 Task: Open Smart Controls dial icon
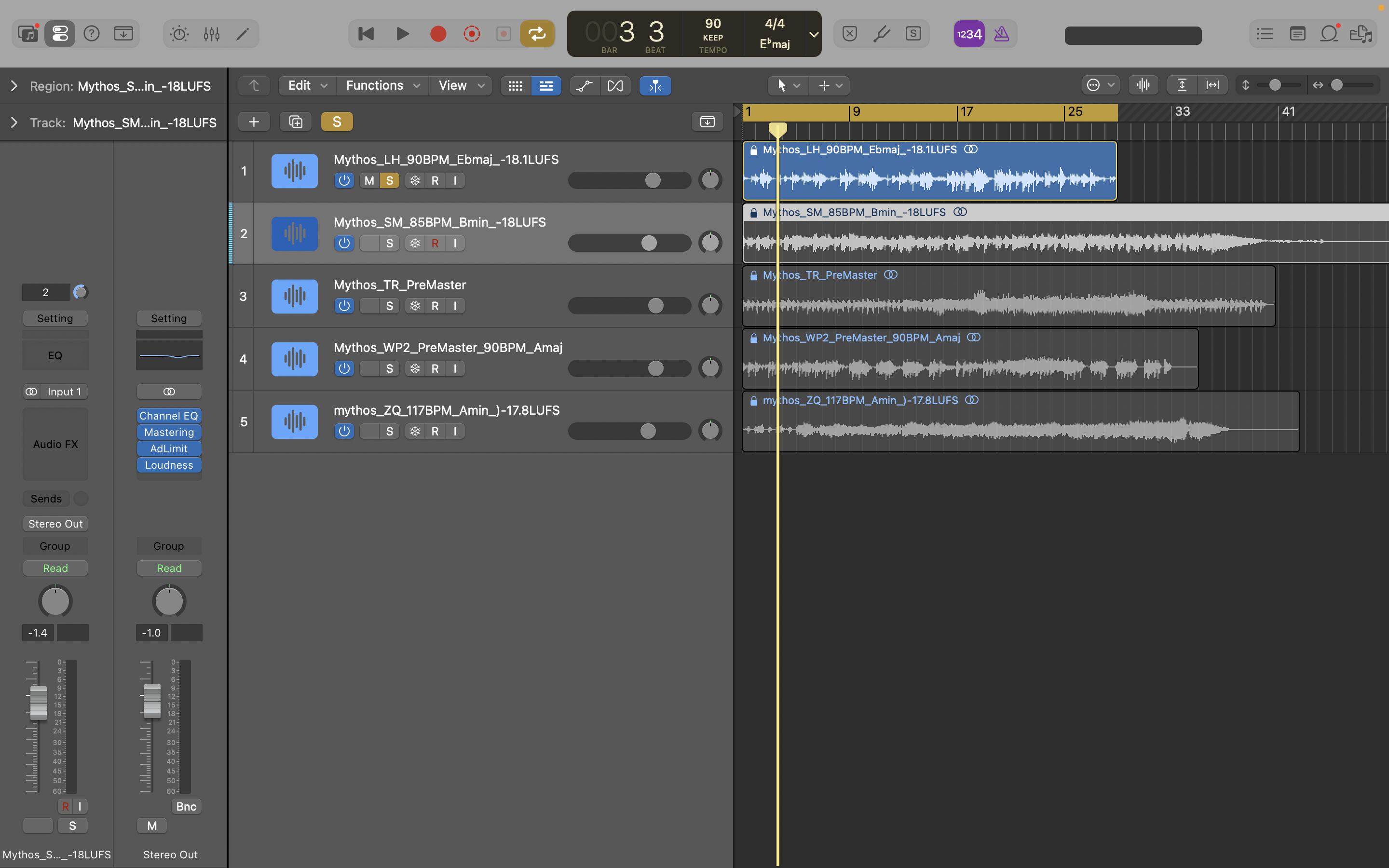(x=179, y=34)
